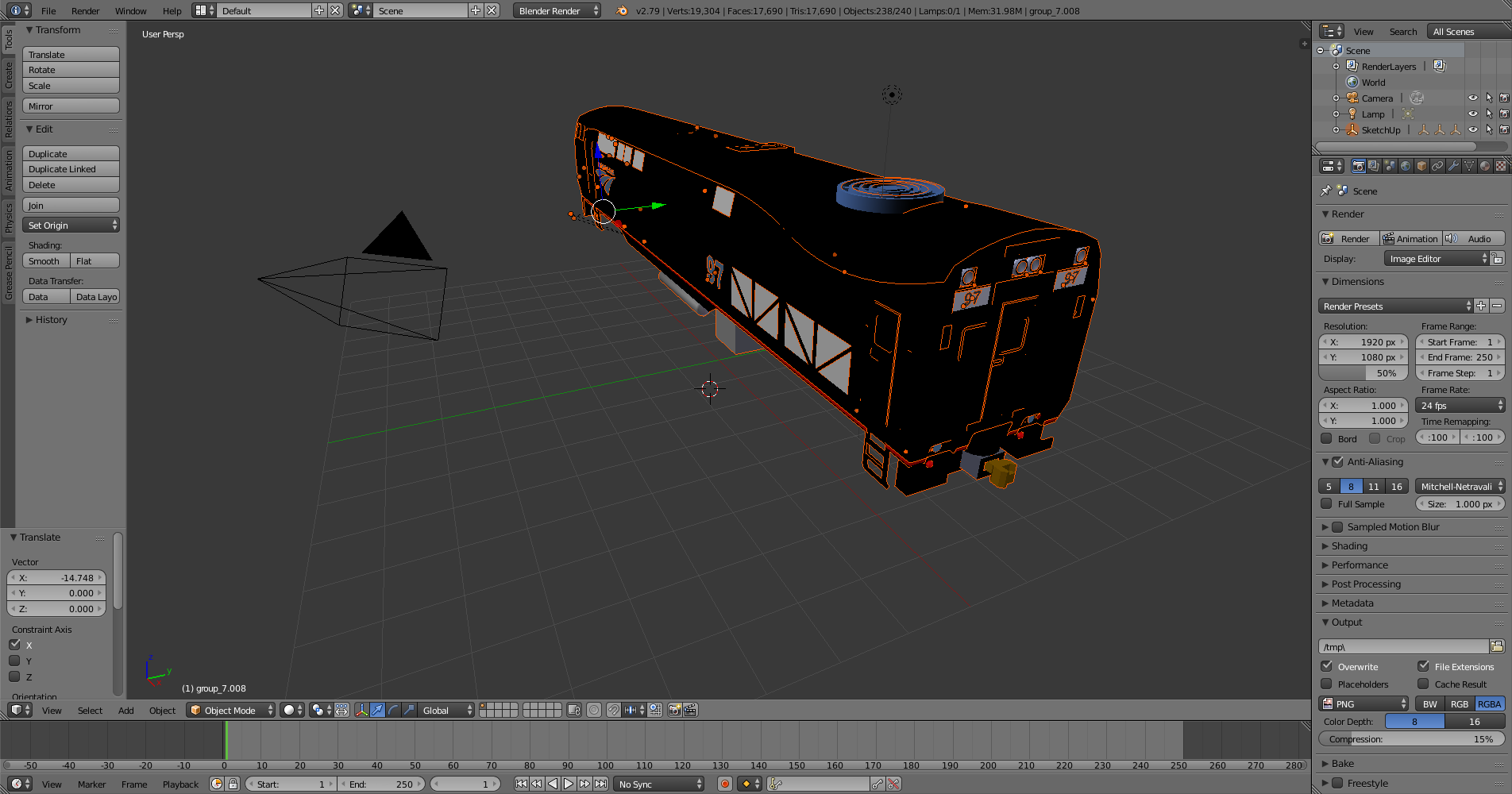
Task: Toggle the Overwrite checkbox
Action: (x=1326, y=666)
